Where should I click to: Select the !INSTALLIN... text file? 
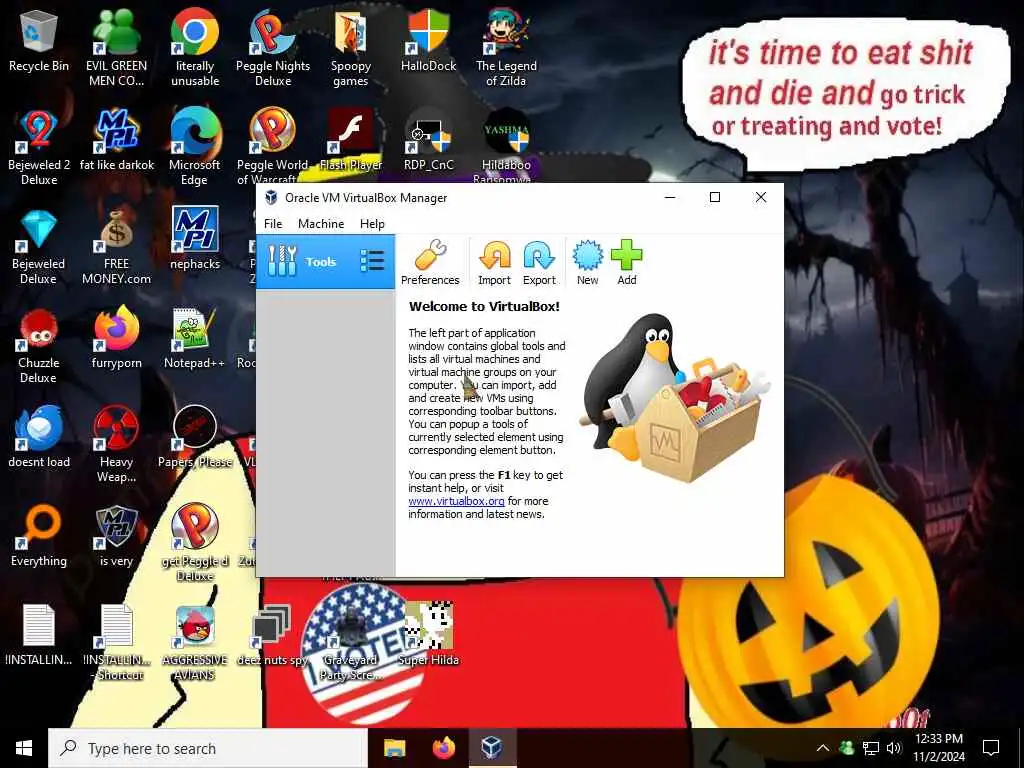pos(39,635)
